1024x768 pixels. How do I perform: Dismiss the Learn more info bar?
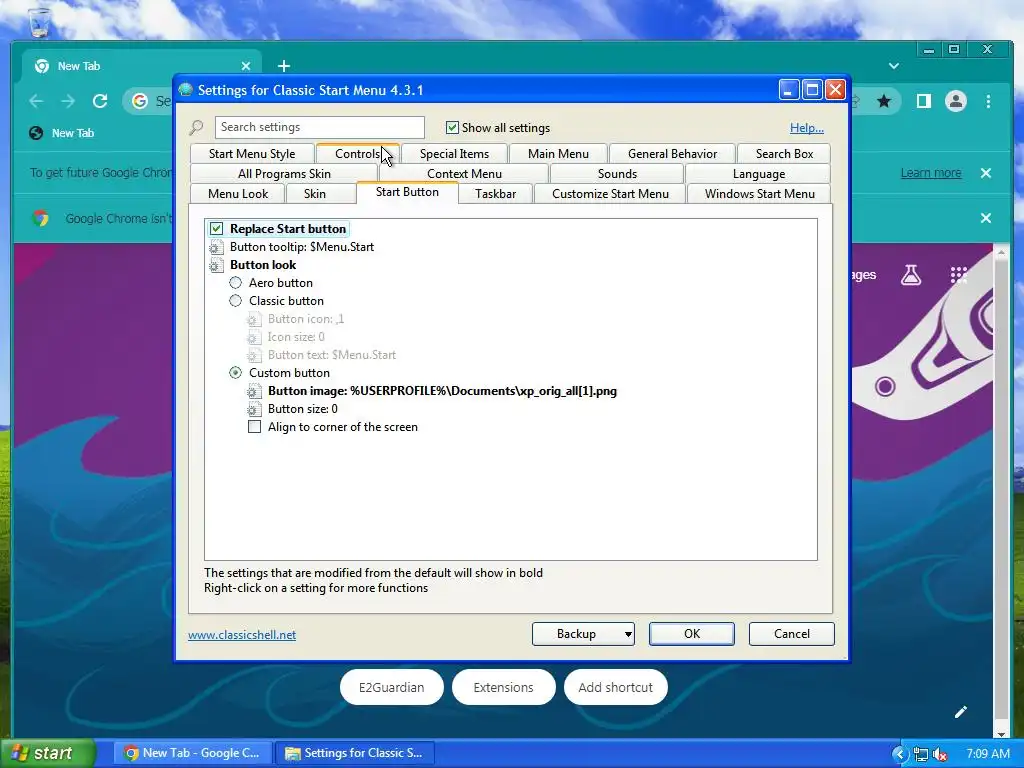point(986,173)
